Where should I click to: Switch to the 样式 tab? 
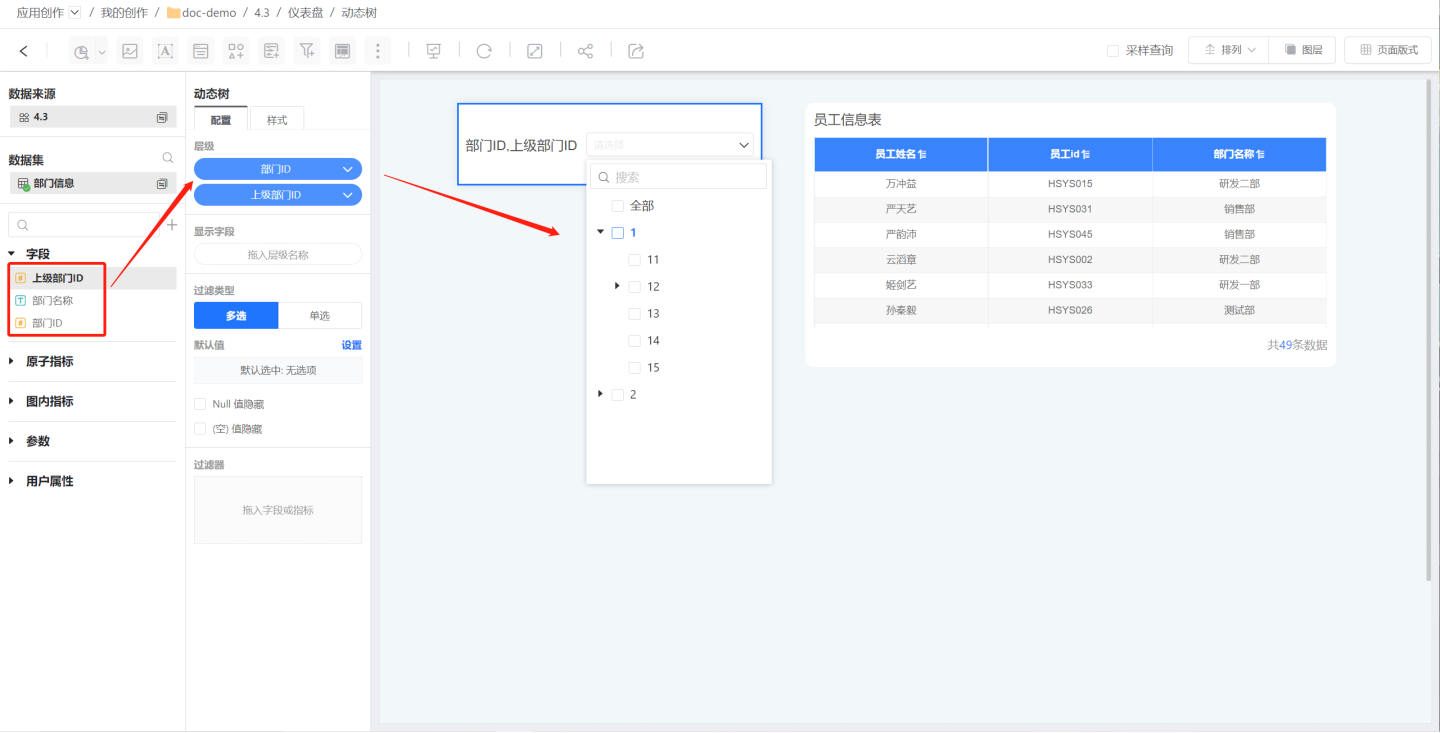pyautogui.click(x=277, y=120)
